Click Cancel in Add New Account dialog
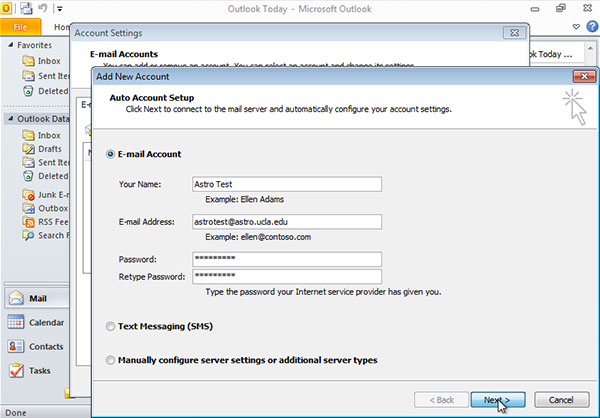This screenshot has height=418, width=600. 561,400
